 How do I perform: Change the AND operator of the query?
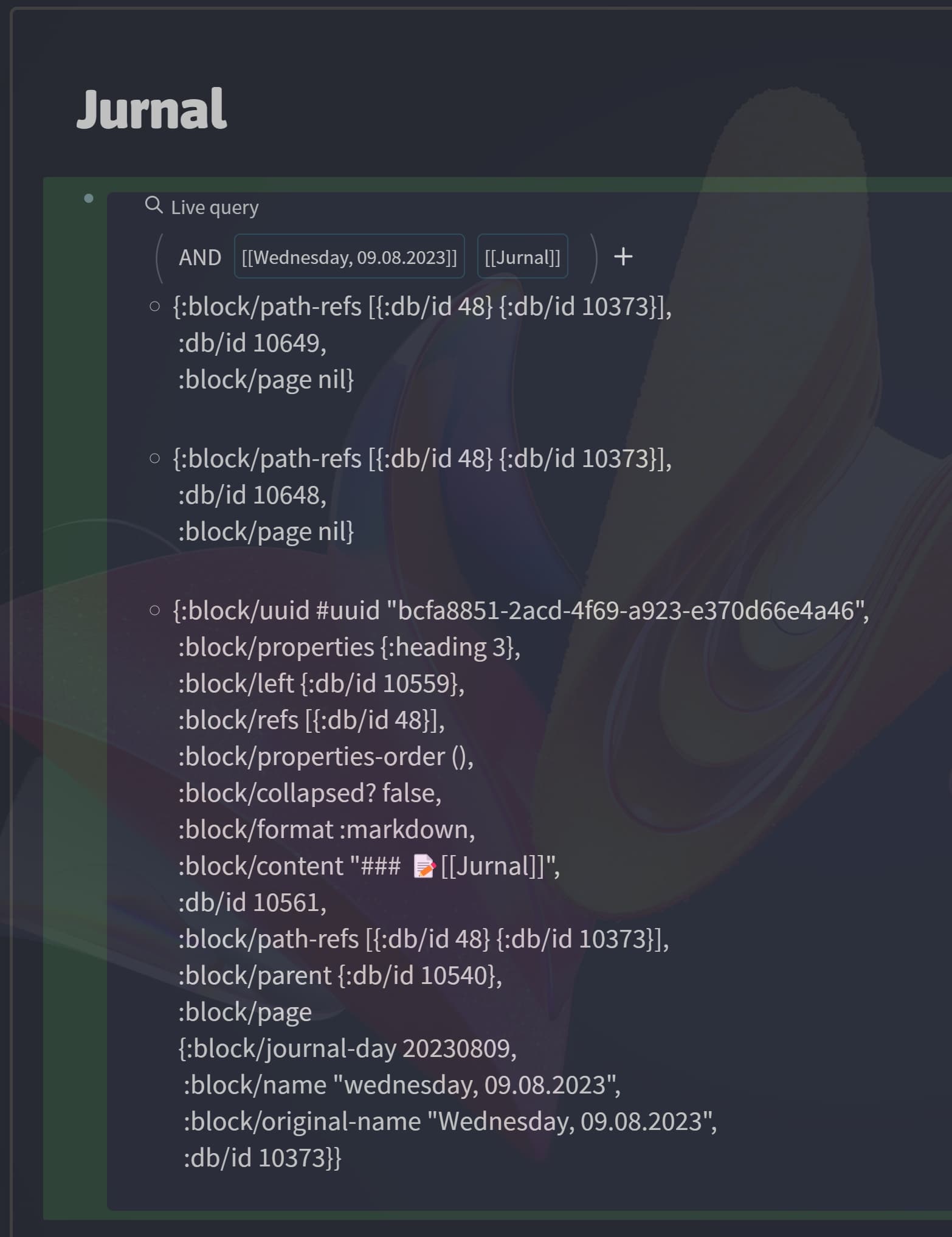(200, 257)
